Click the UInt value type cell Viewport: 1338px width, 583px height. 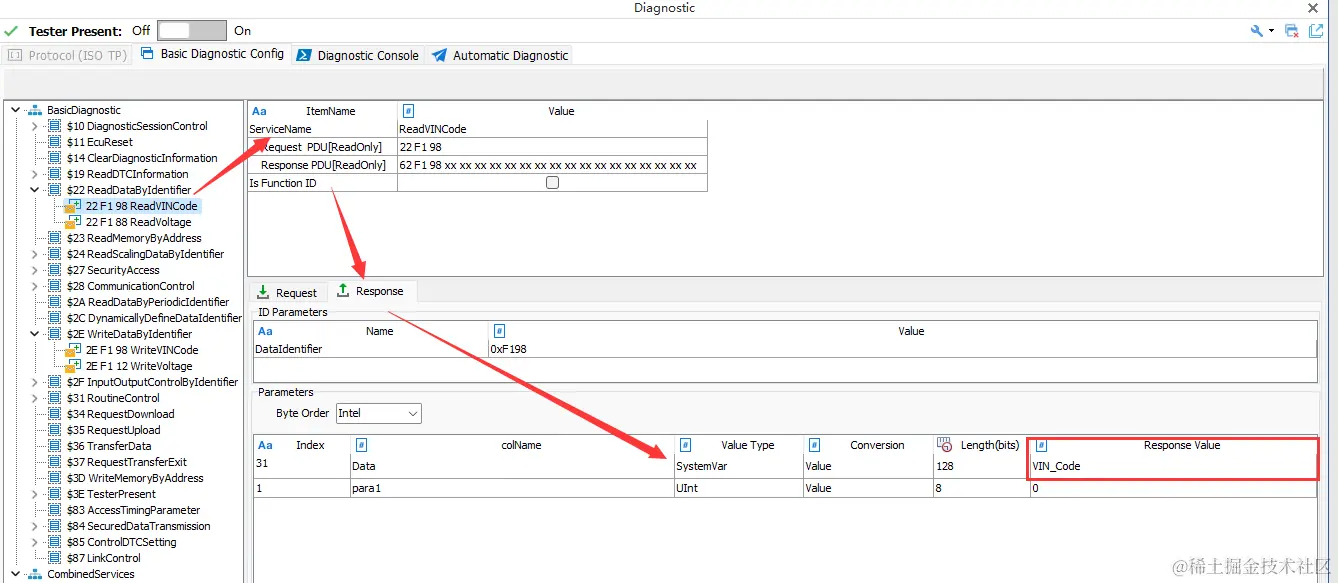click(x=739, y=488)
